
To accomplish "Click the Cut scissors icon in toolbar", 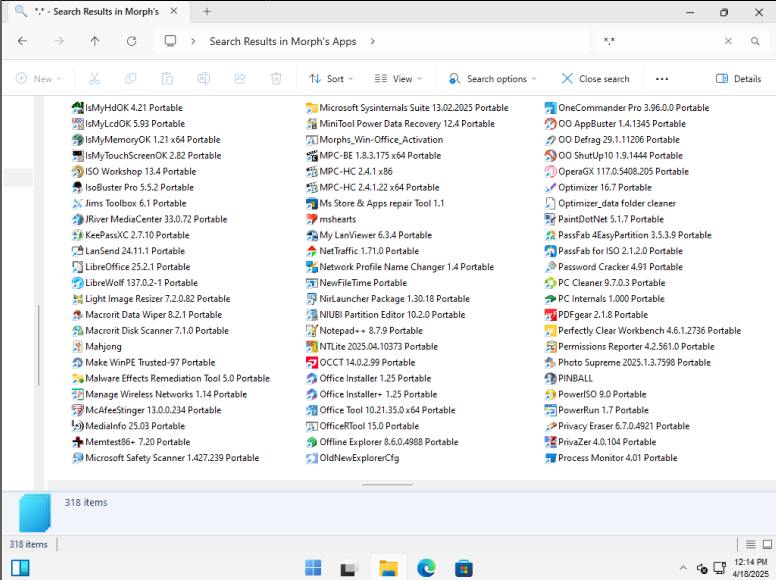I will [94, 79].
